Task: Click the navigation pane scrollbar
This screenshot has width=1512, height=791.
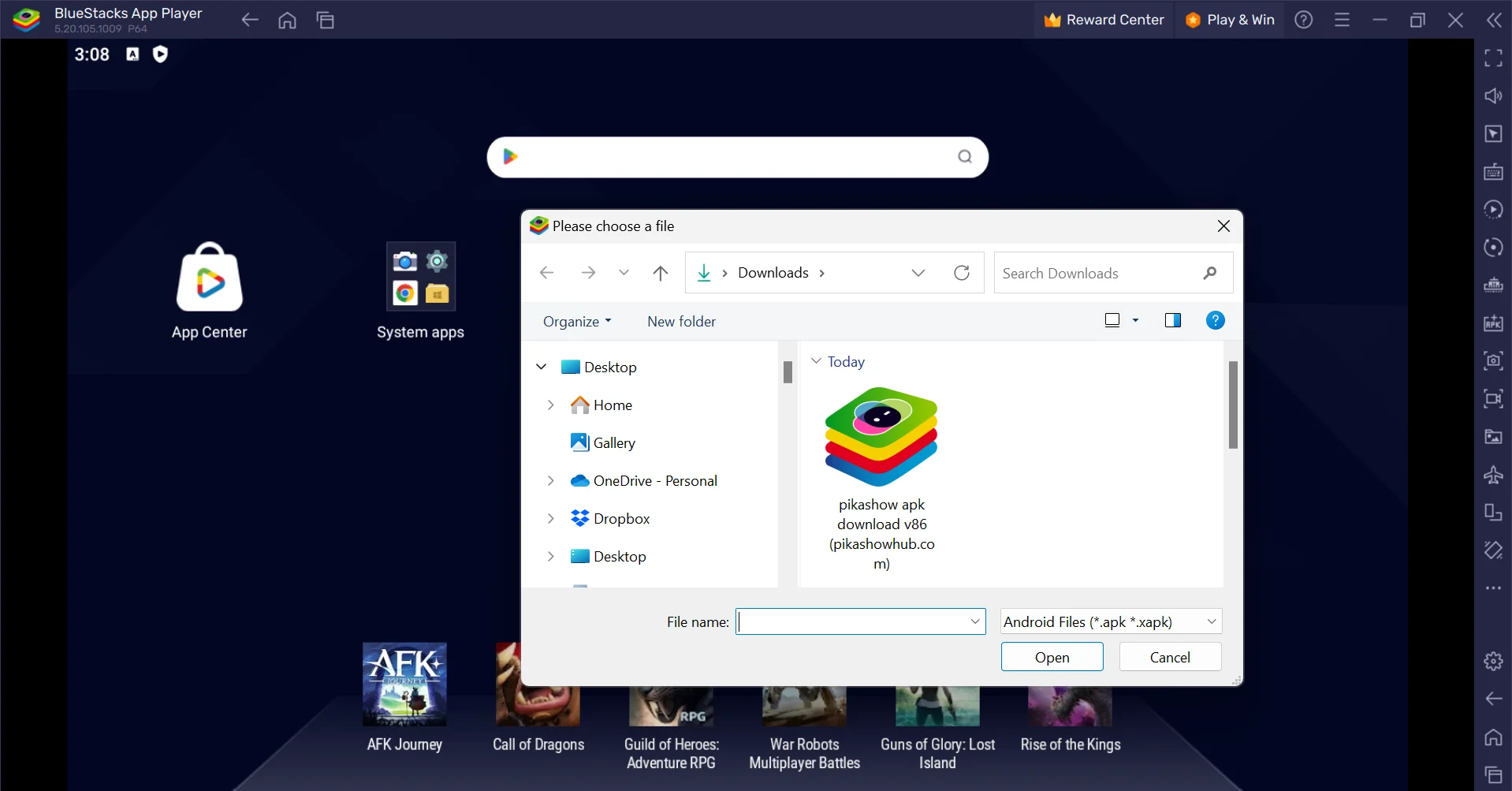Action: 787,371
